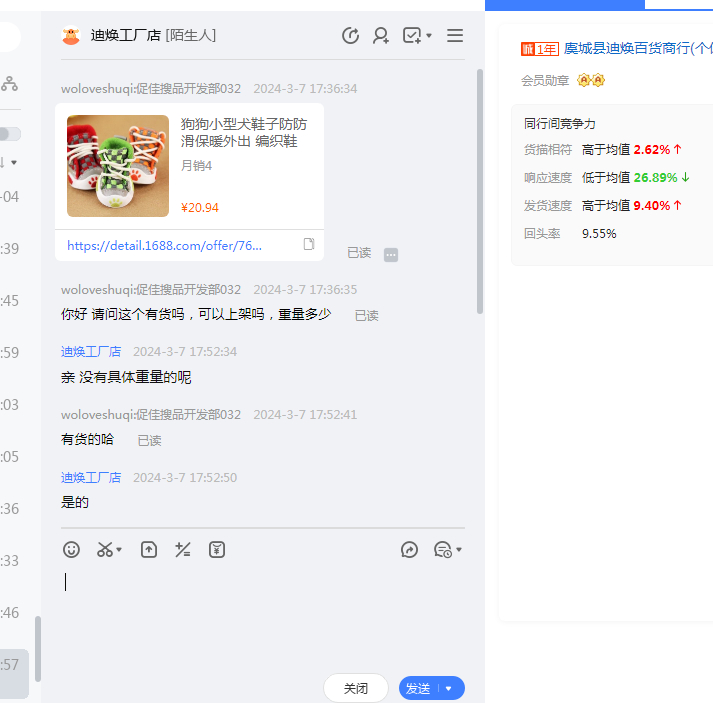Click the upload file icon
Screen dimensions: 713x703
149,550
